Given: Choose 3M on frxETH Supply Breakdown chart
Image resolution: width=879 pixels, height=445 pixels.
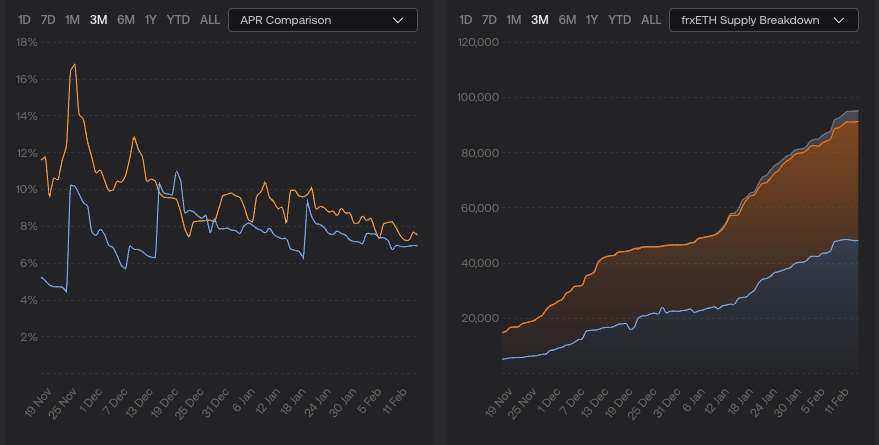Looking at the screenshot, I should tap(540, 20).
